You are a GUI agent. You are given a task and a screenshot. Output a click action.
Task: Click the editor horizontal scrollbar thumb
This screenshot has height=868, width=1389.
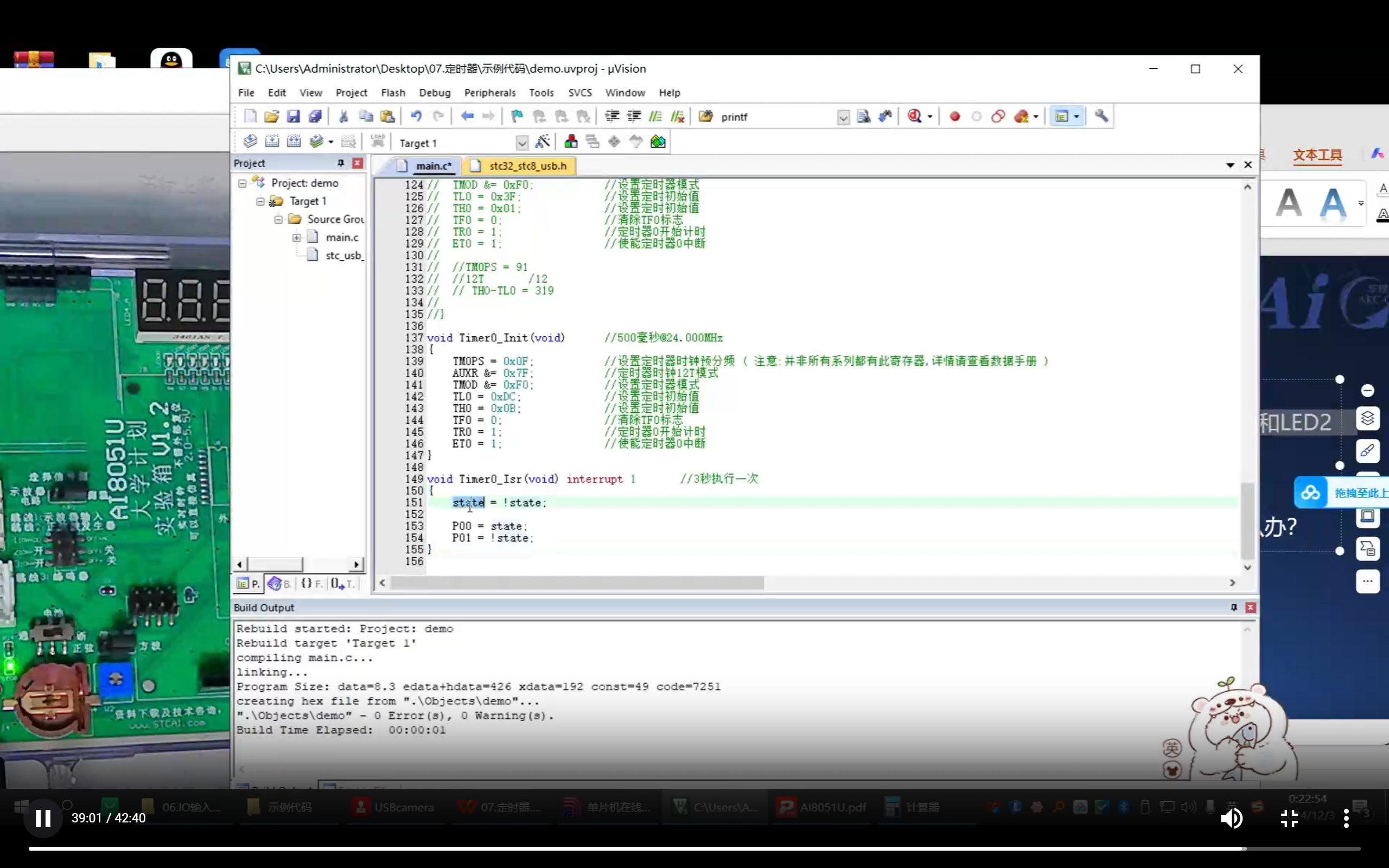(577, 583)
